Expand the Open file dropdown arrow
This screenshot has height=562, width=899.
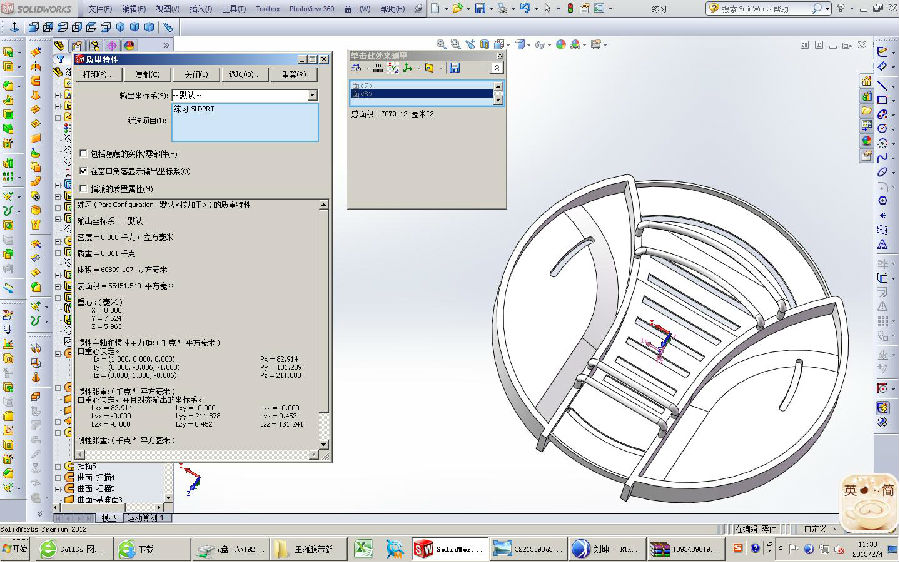coord(466,8)
